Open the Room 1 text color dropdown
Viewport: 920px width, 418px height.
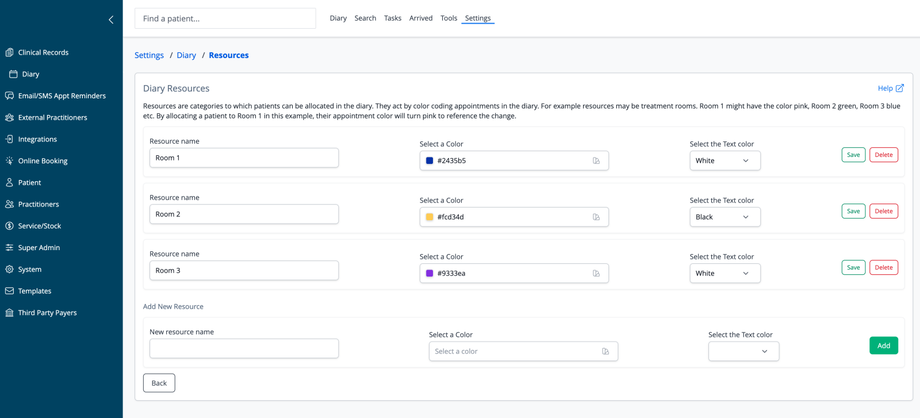725,160
